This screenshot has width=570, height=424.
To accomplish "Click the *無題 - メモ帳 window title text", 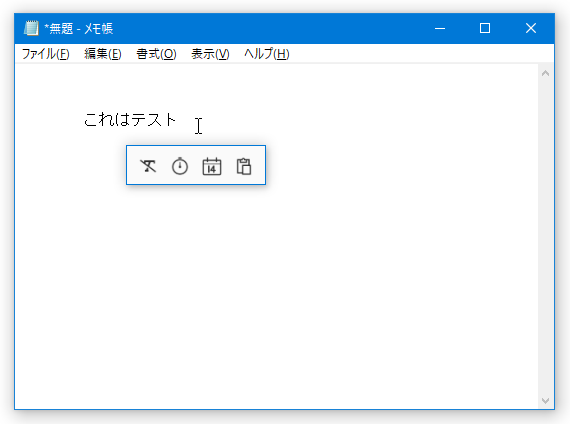I will pos(79,28).
